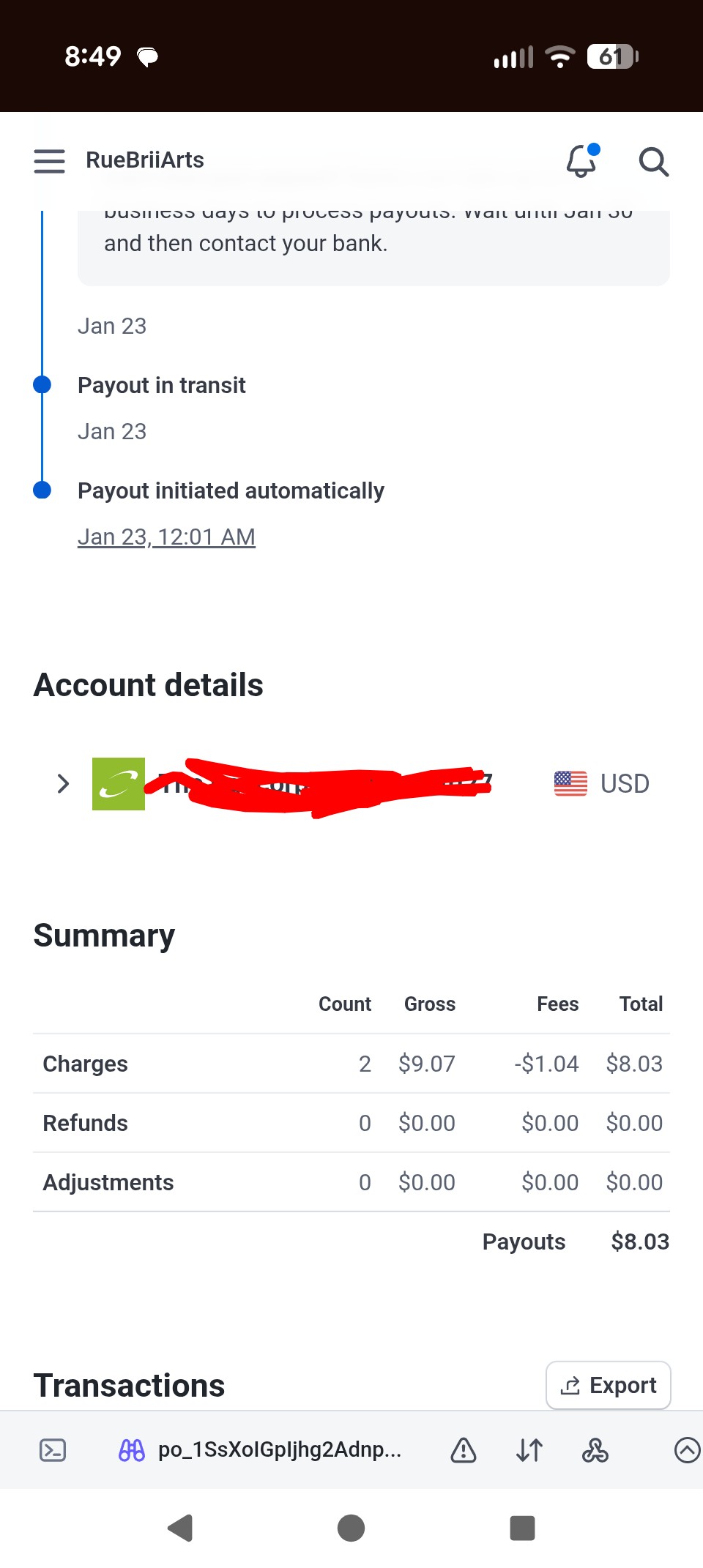The width and height of the screenshot is (703, 1568).
Task: Open the developer console terminal icon
Action: (53, 1450)
